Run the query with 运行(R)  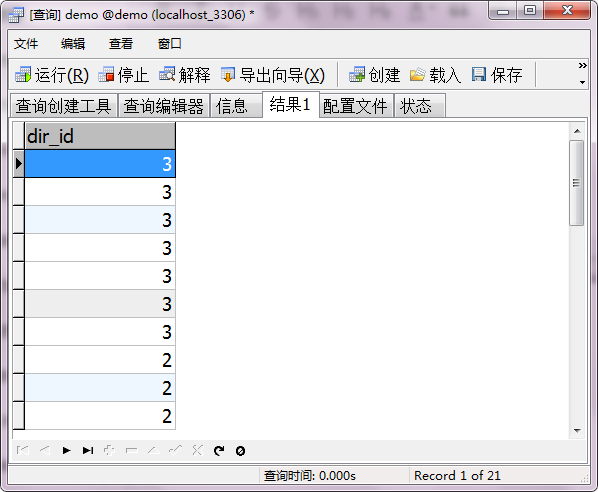pyautogui.click(x=52, y=75)
